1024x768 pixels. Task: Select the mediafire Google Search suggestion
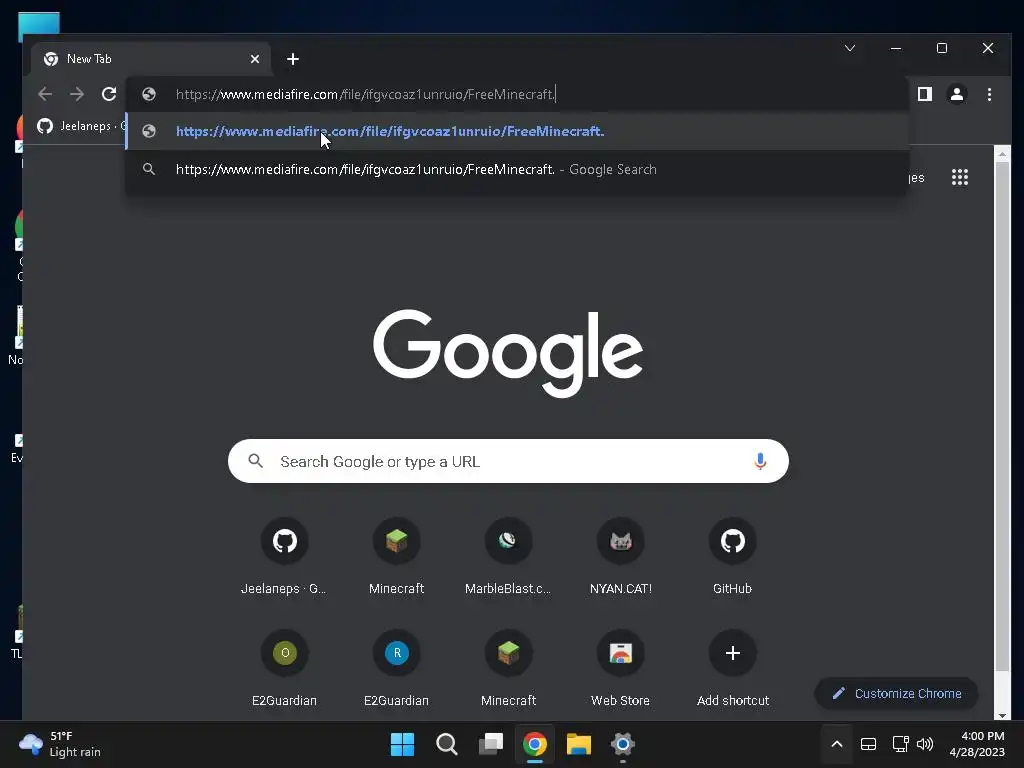coord(517,169)
